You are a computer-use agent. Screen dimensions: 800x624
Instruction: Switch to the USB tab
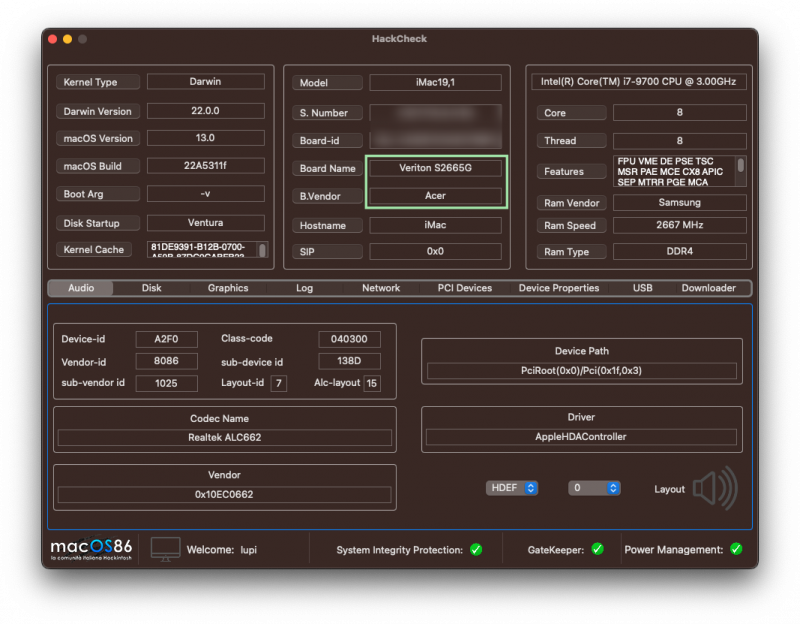(x=642, y=288)
